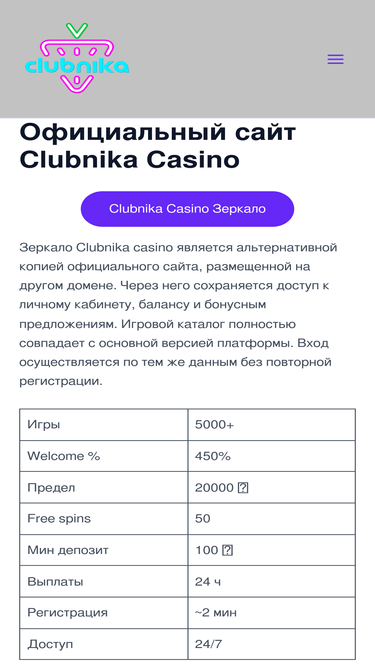Click the Free spins row label
The height and width of the screenshot is (667, 375).
pos(59,519)
